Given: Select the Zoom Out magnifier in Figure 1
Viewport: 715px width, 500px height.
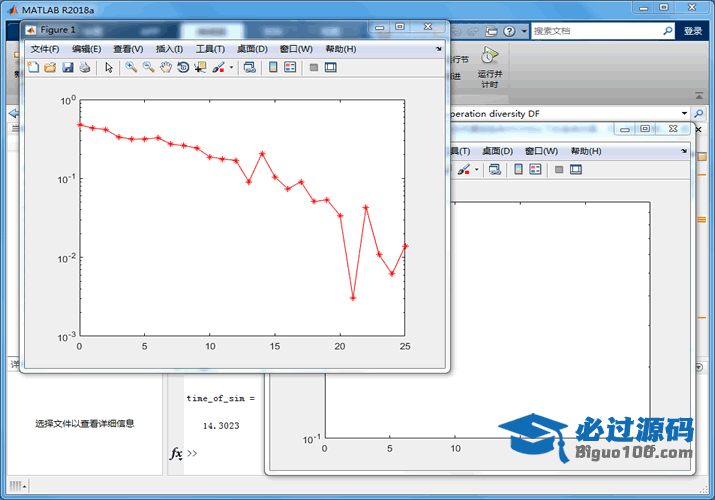Looking at the screenshot, I should (x=148, y=68).
